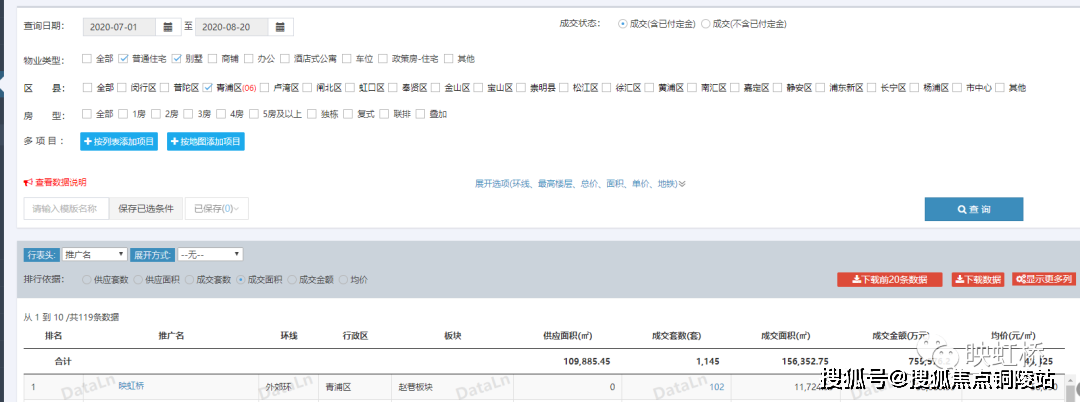Check 联排 room type
The height and width of the screenshot is (402, 1080).
(x=384, y=114)
